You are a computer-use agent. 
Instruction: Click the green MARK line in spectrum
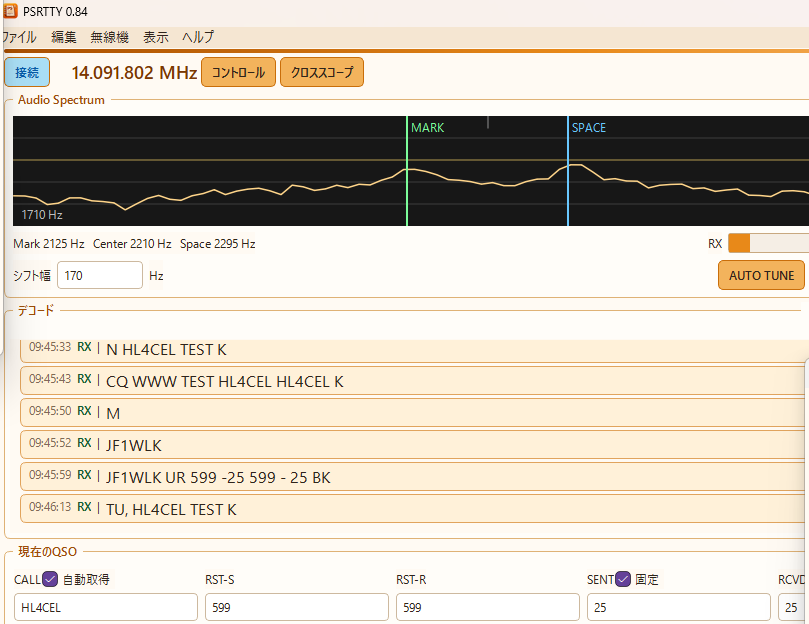[407, 171]
